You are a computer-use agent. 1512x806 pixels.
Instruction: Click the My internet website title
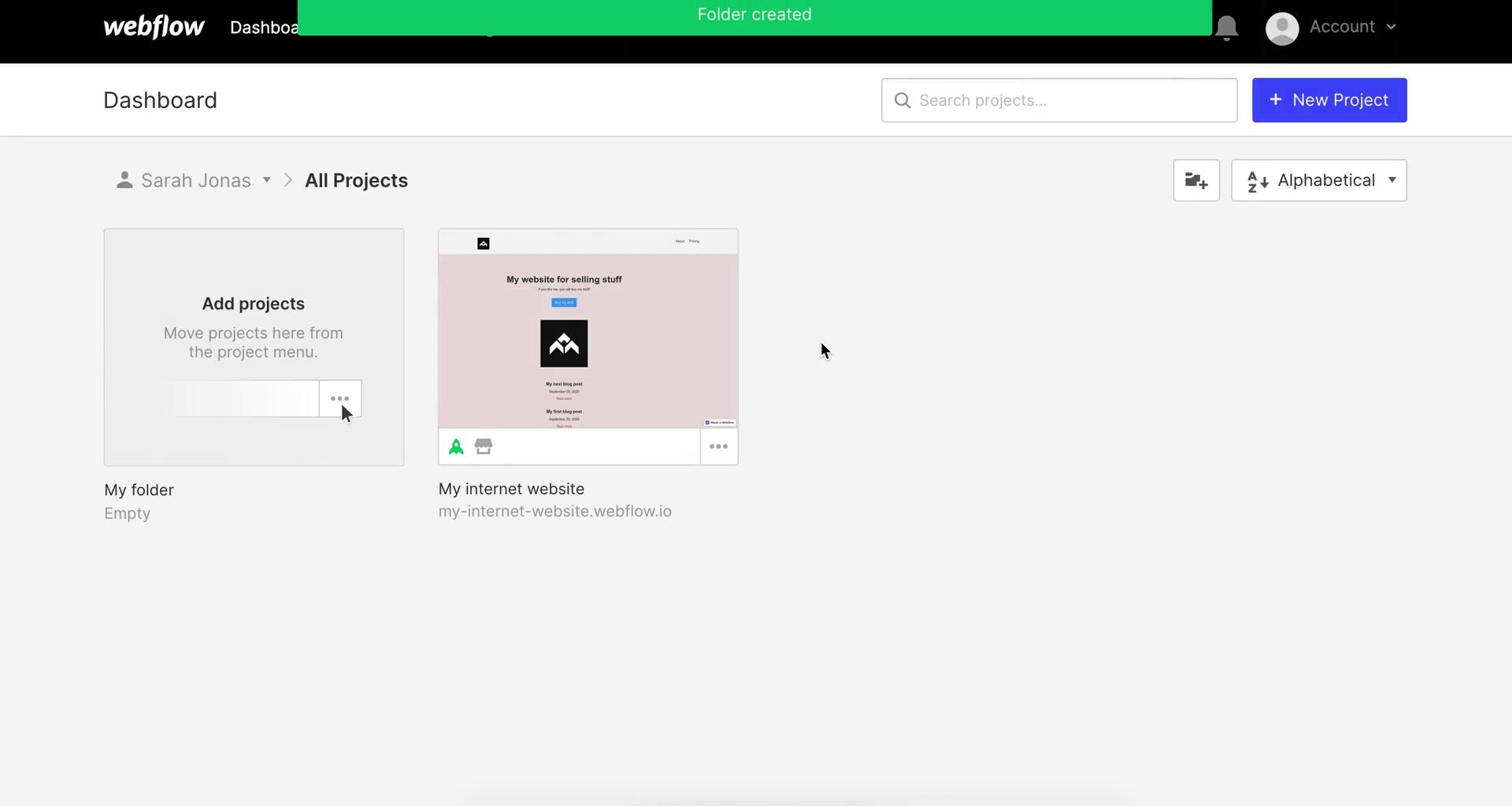pos(511,489)
